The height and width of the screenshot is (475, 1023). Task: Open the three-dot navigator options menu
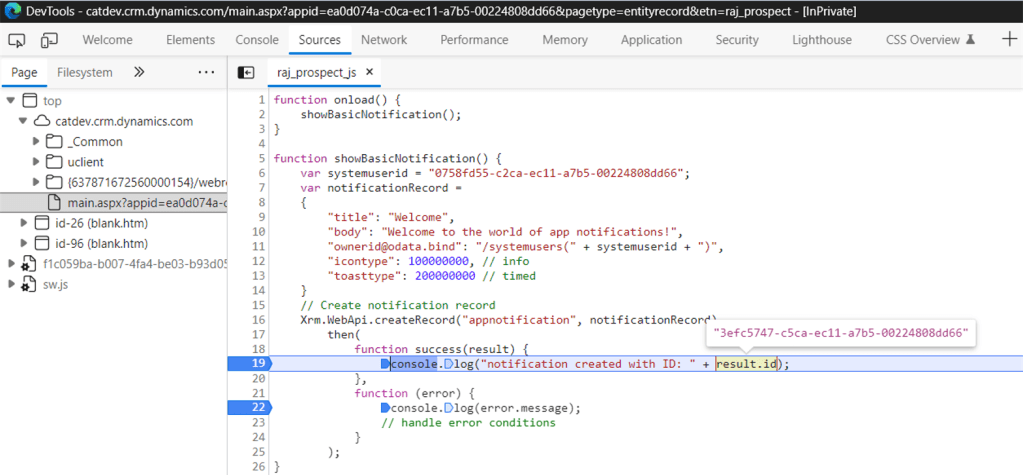point(206,73)
